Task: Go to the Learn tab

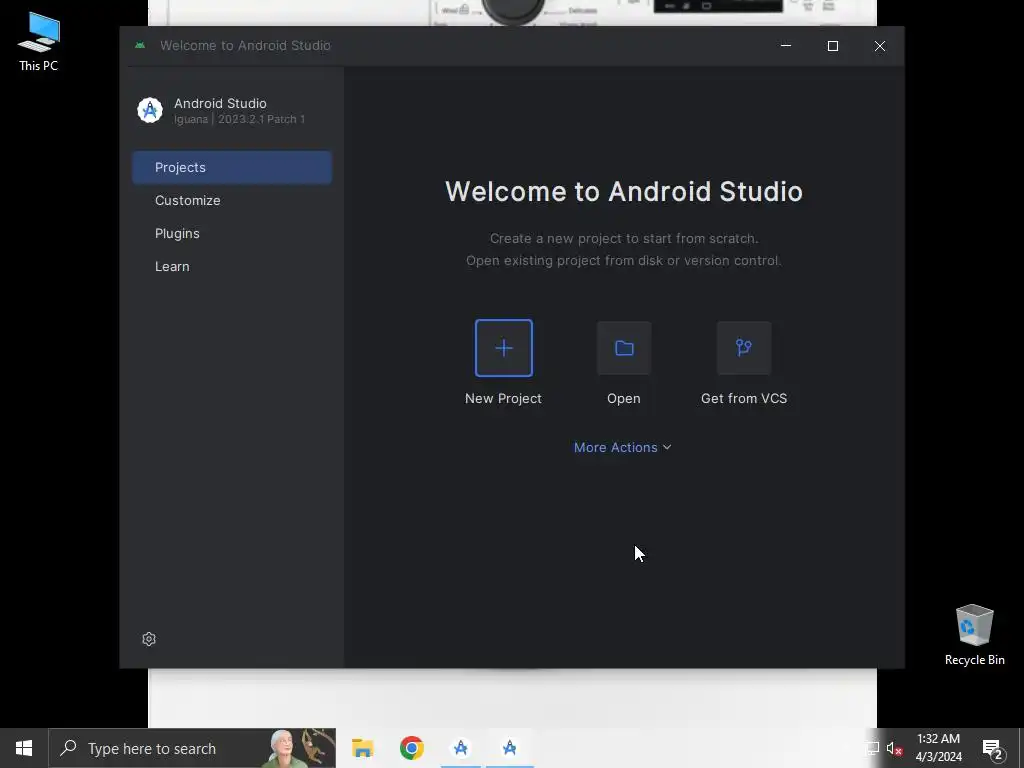Action: click(232, 266)
